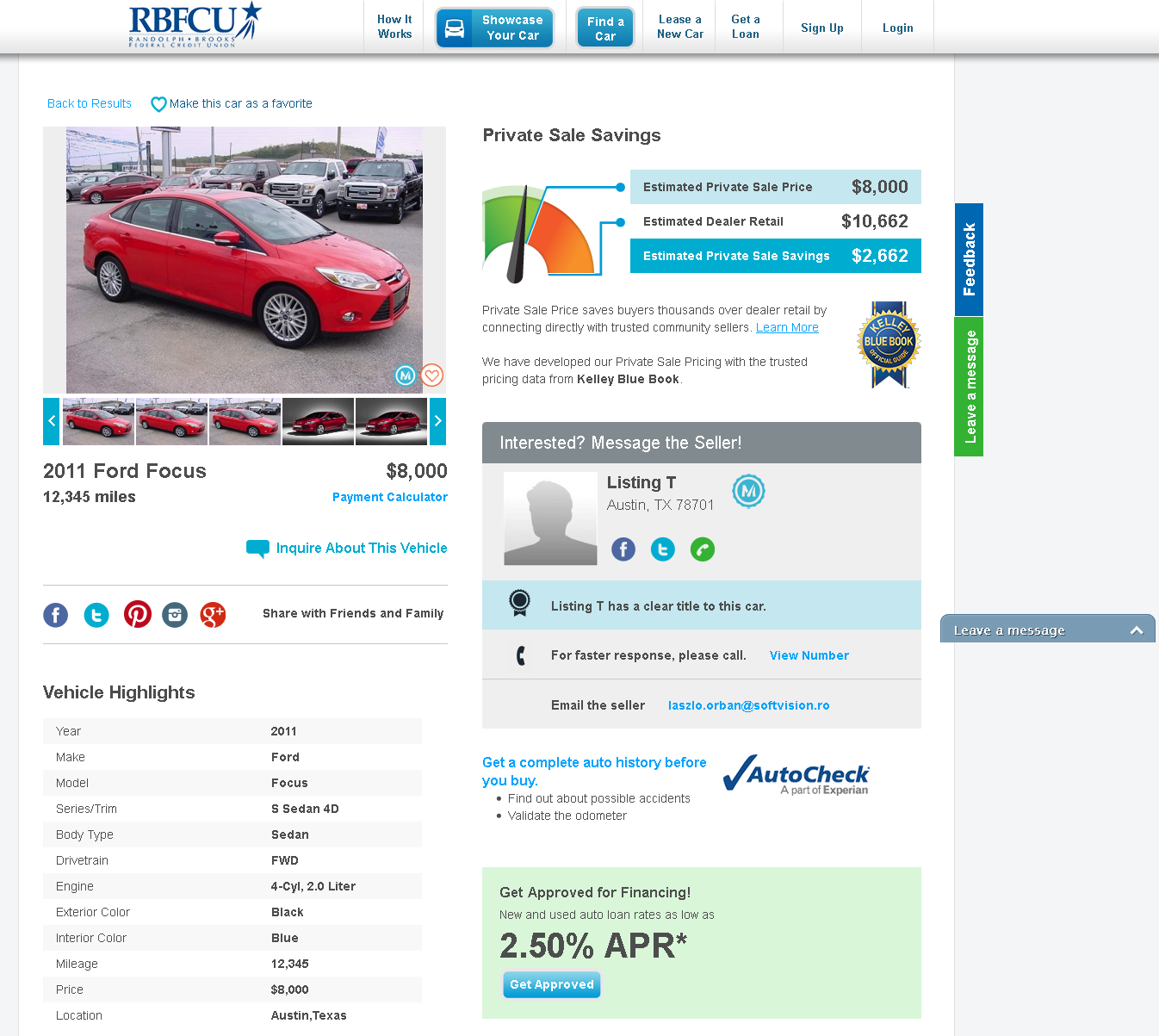The height and width of the screenshot is (1036, 1159).
Task: Go to Find a Car
Action: point(605,28)
